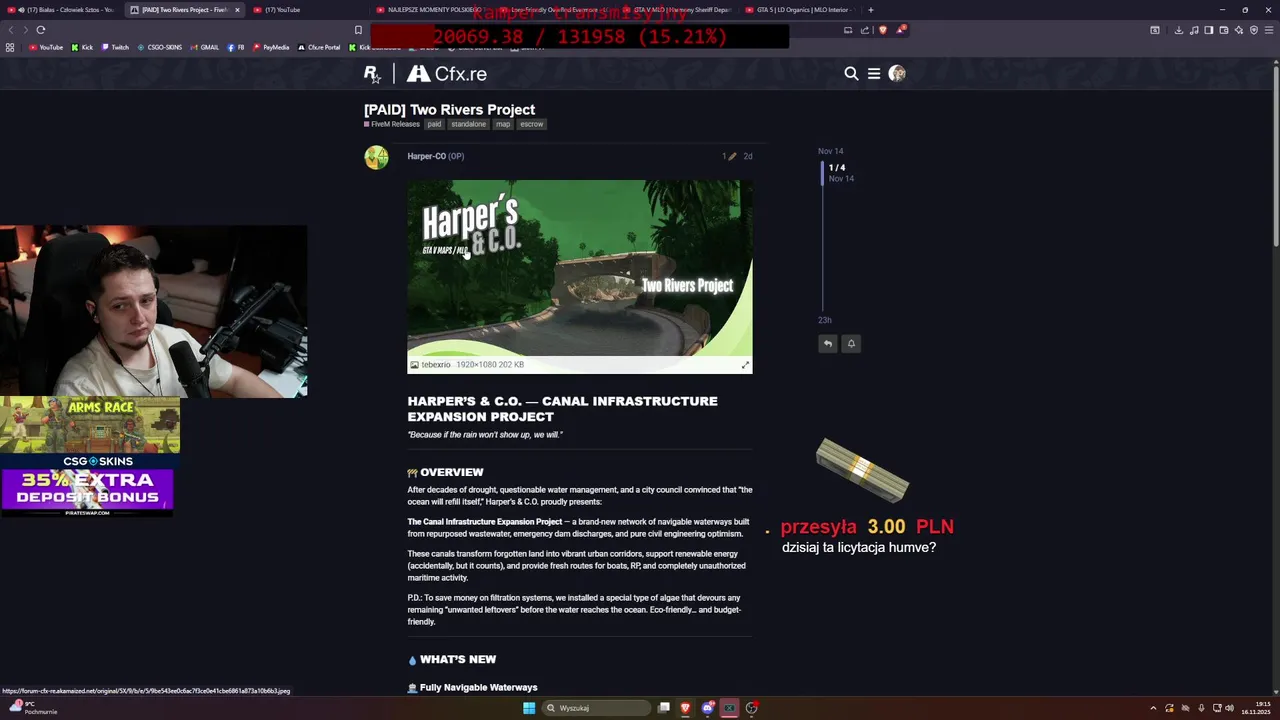Viewport: 1280px width, 720px height.
Task: Open Brave browser from the taskbar
Action: point(685,708)
